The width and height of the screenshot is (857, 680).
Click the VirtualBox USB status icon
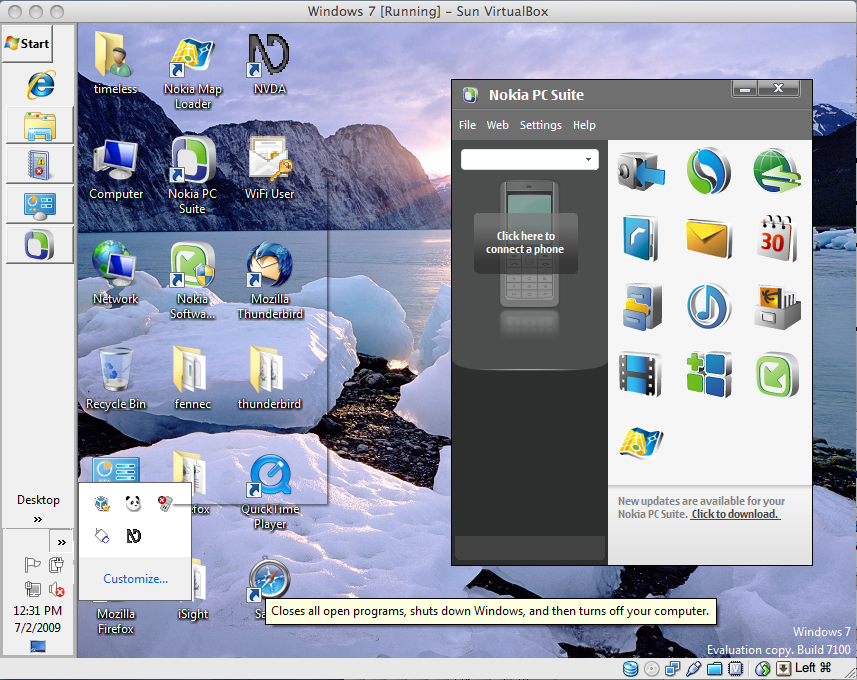(x=694, y=669)
